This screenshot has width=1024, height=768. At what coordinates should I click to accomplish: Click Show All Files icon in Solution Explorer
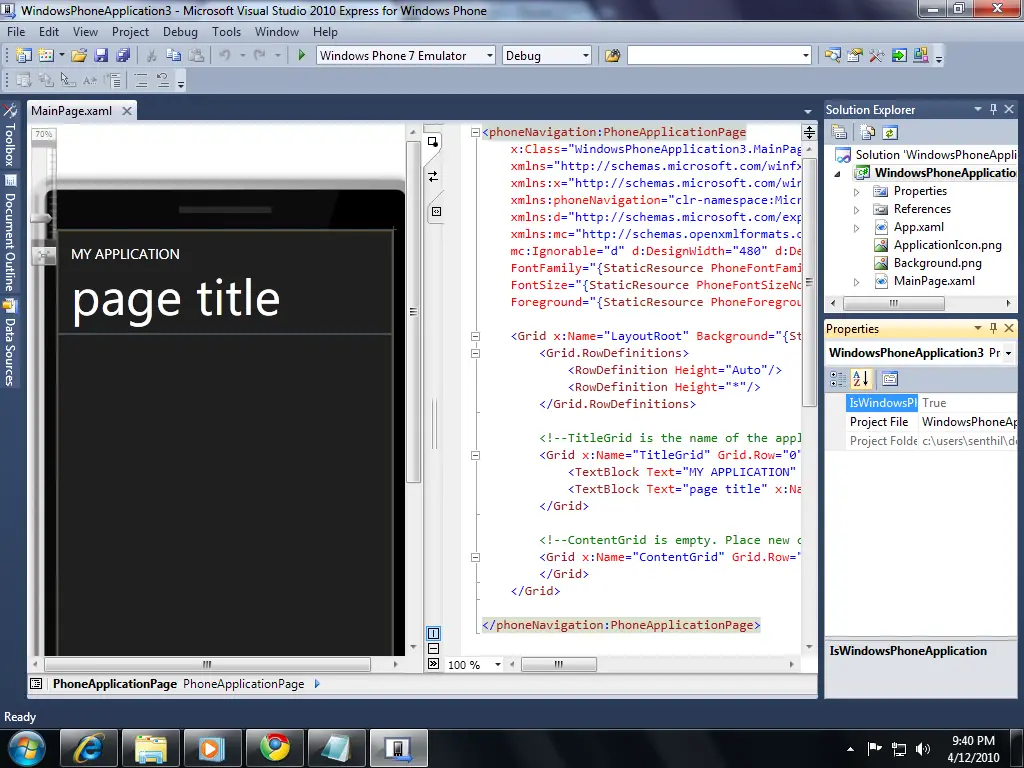pos(866,132)
